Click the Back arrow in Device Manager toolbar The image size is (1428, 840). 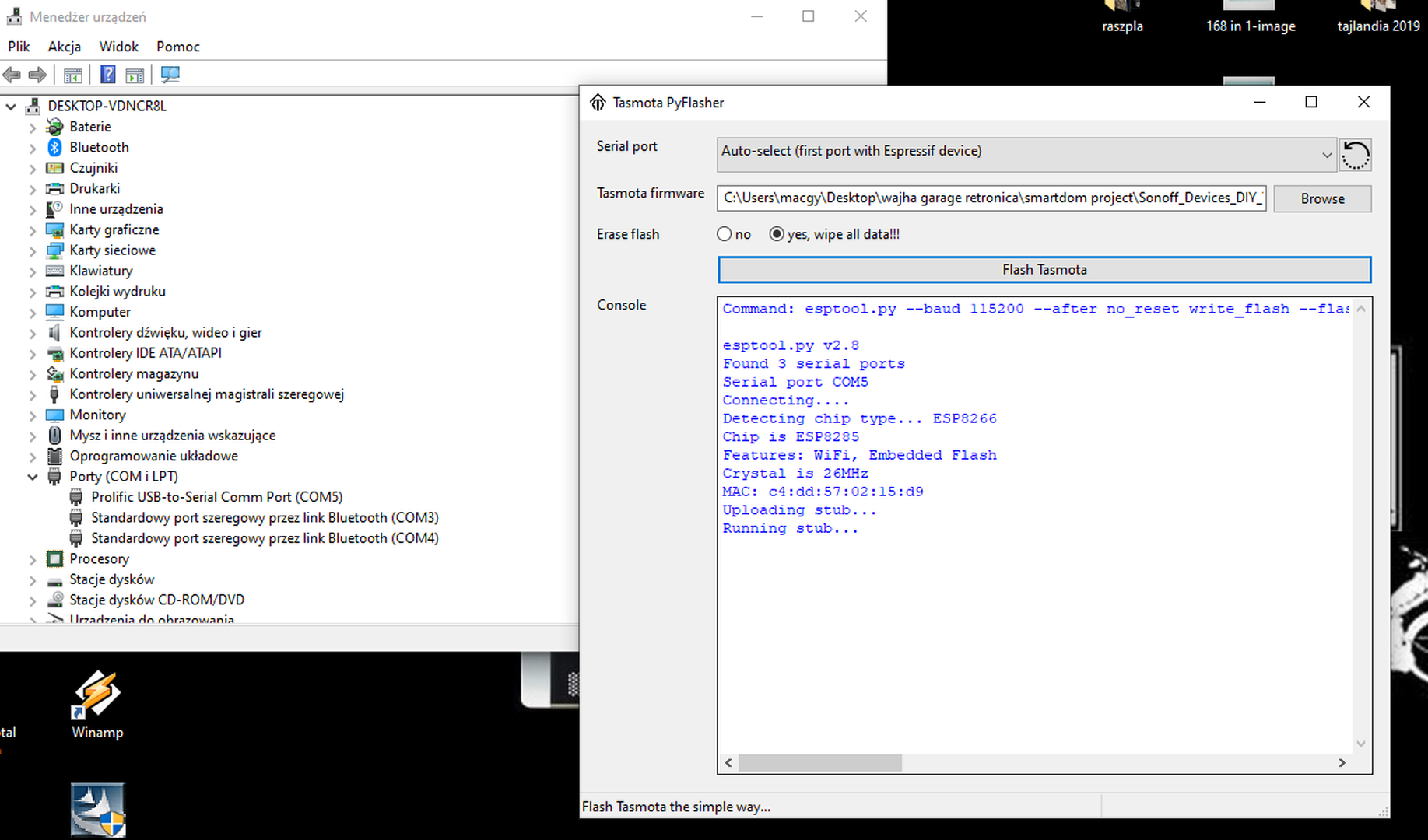click(12, 75)
